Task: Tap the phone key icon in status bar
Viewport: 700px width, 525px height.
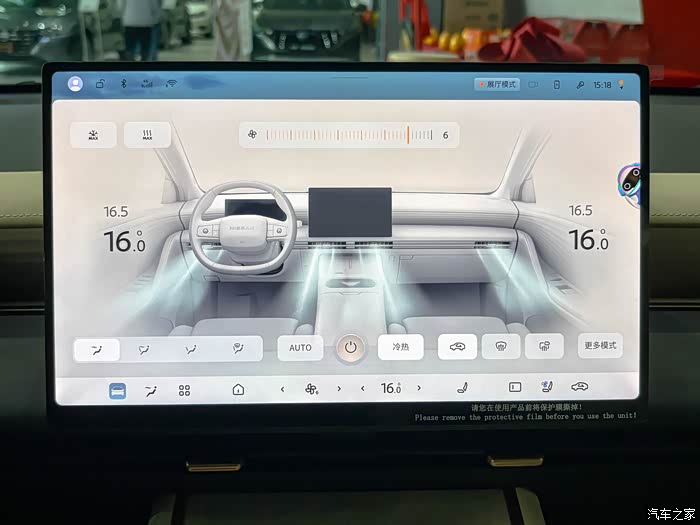Action: tap(556, 84)
